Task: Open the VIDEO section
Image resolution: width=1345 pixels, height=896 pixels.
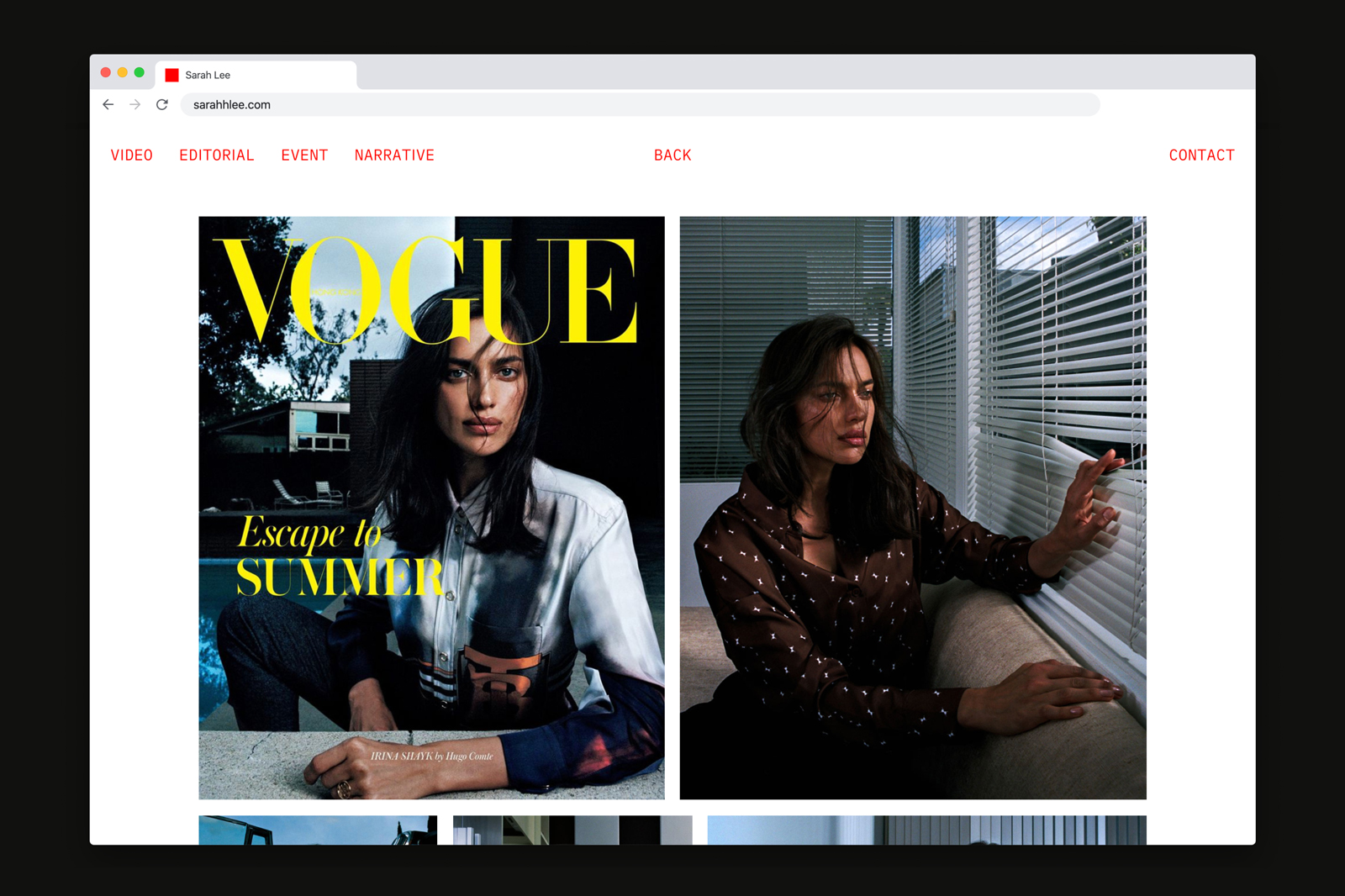Action: pos(132,155)
